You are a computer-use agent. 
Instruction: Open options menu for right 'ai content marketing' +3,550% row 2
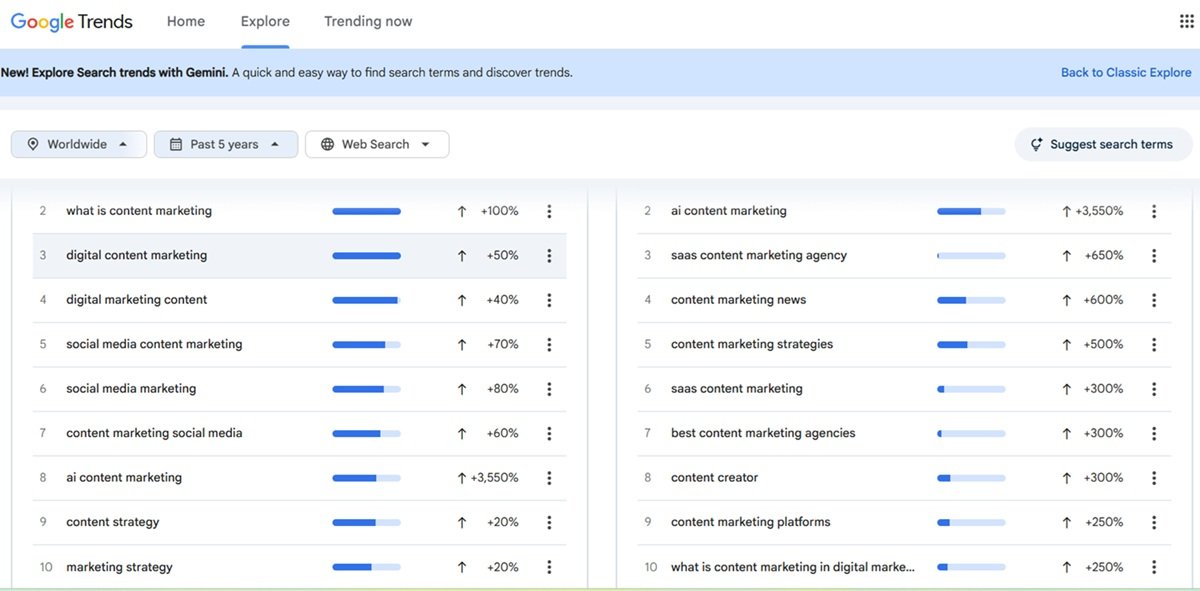[1154, 211]
